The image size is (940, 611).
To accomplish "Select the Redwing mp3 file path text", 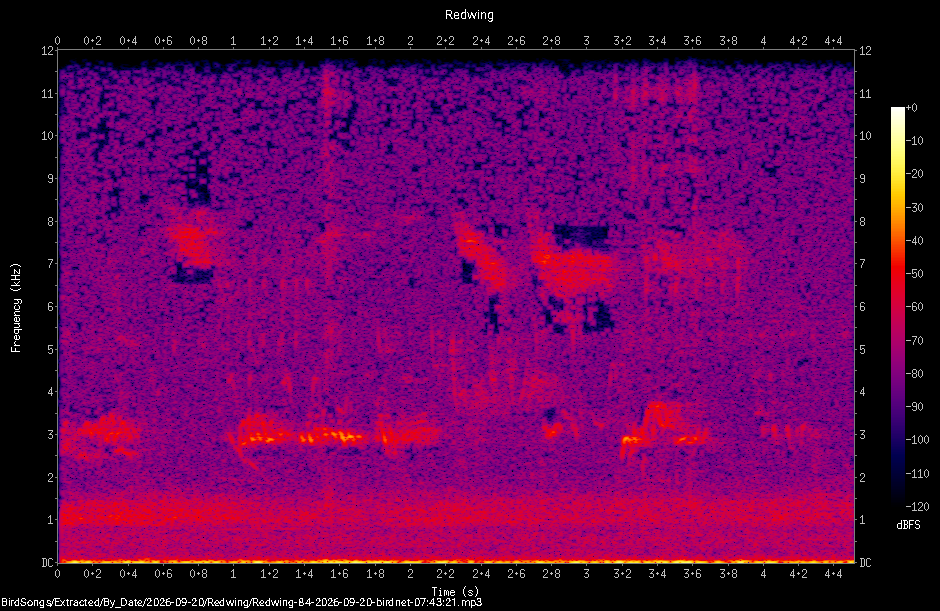I will click(x=242, y=602).
